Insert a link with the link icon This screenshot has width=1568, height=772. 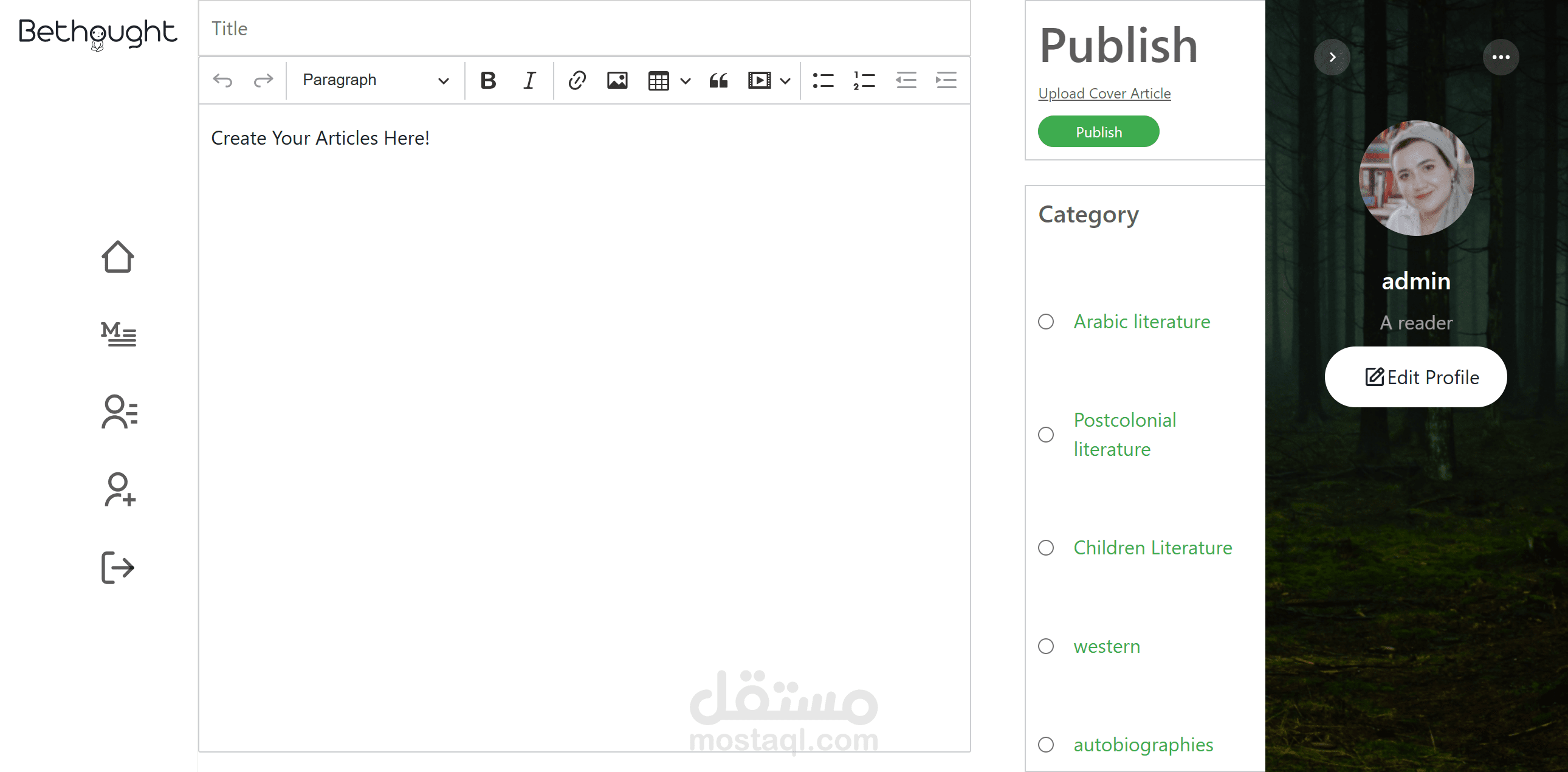click(576, 80)
